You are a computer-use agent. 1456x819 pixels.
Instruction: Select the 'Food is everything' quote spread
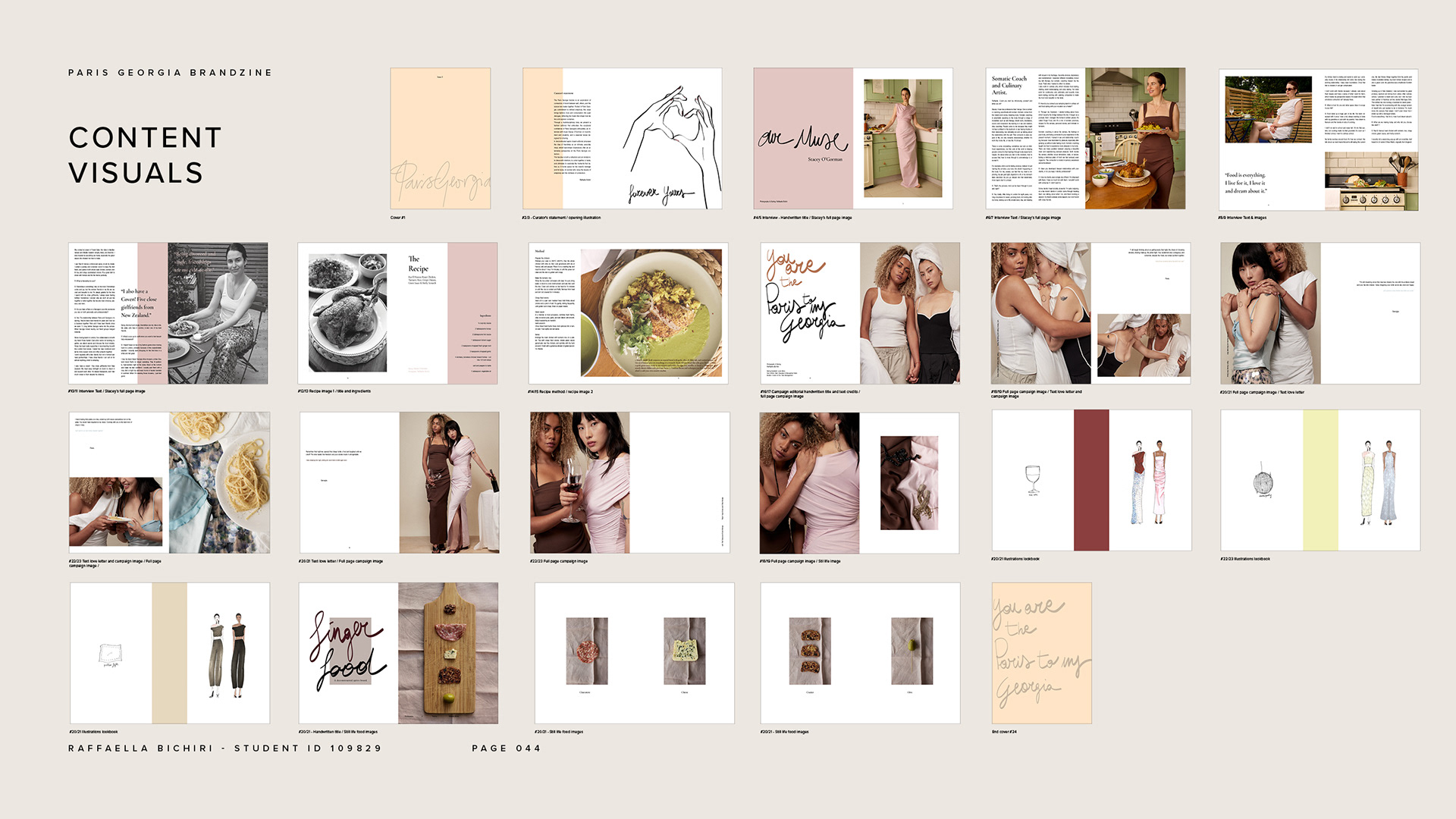[x=1318, y=139]
